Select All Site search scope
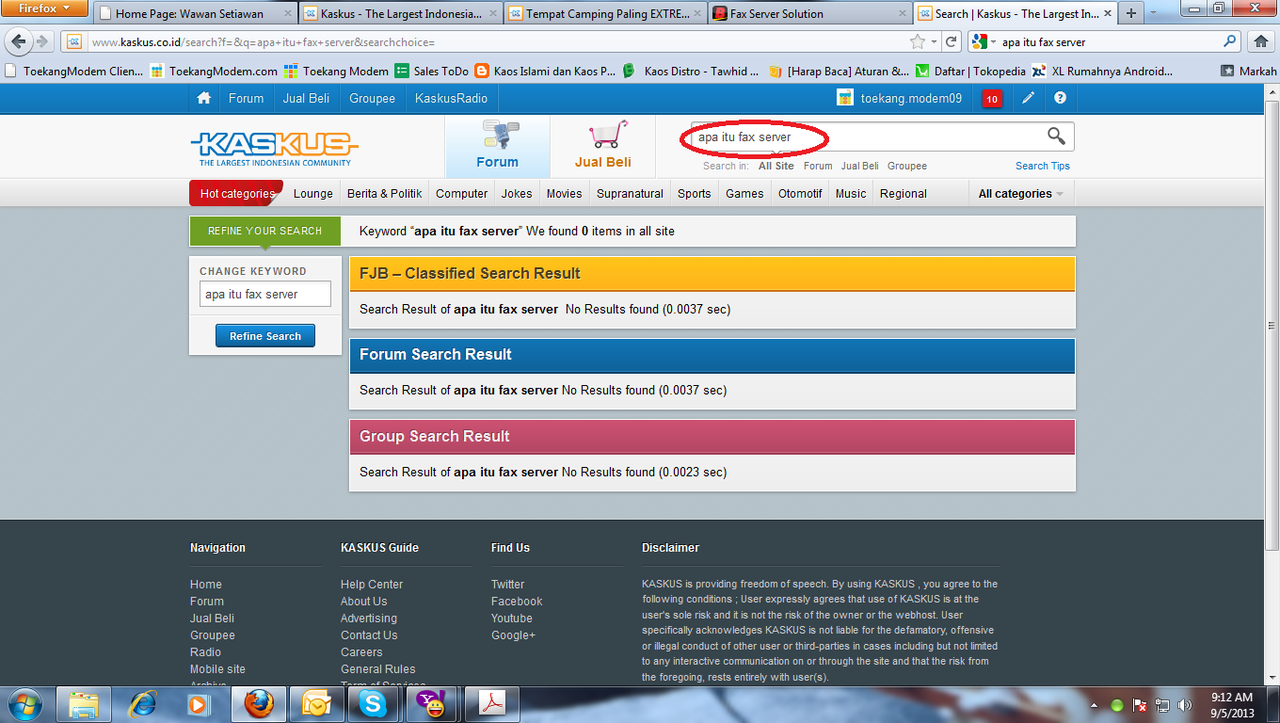The width and height of the screenshot is (1280, 723). point(776,166)
